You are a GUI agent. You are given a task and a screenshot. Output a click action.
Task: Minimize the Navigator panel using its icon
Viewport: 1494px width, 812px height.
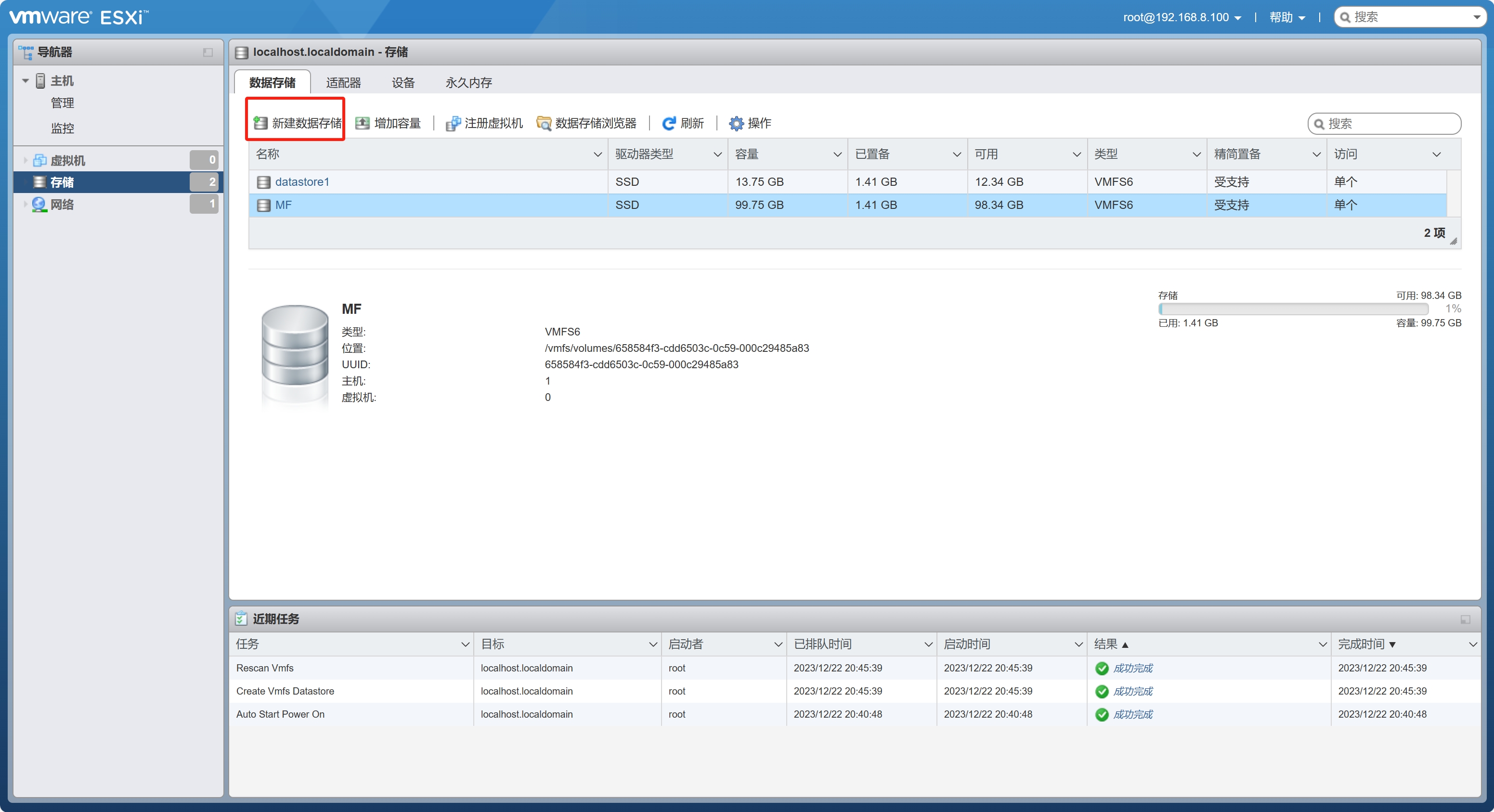[x=208, y=52]
